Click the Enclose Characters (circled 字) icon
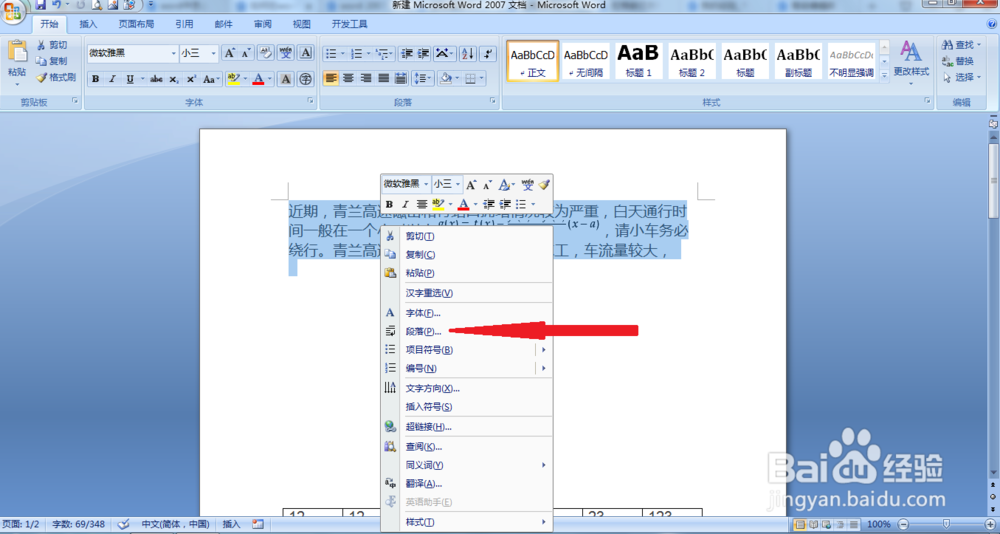This screenshot has height=534, width=1000. click(x=306, y=79)
